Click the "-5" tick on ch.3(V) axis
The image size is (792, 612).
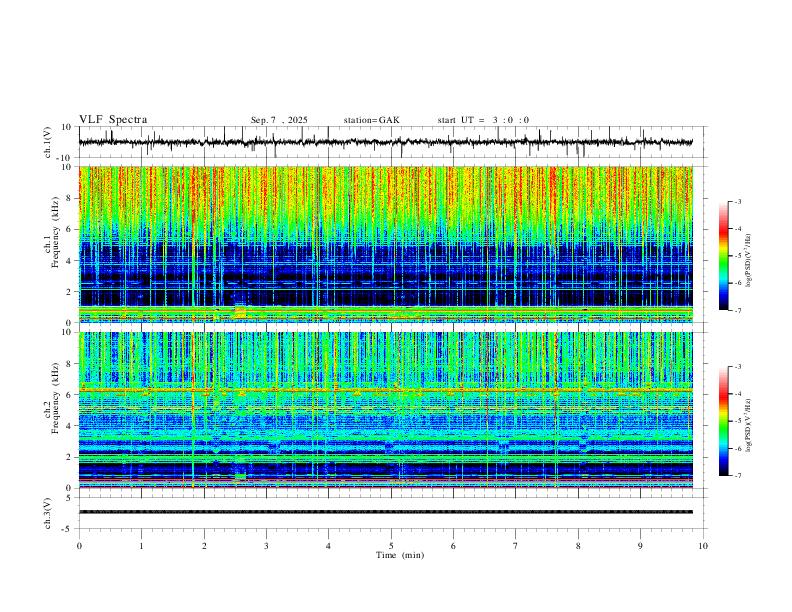68,529
